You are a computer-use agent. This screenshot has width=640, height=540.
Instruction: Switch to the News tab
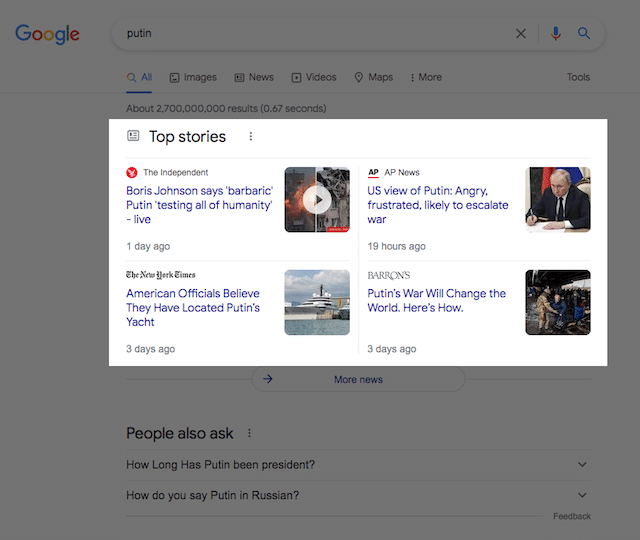tap(254, 77)
